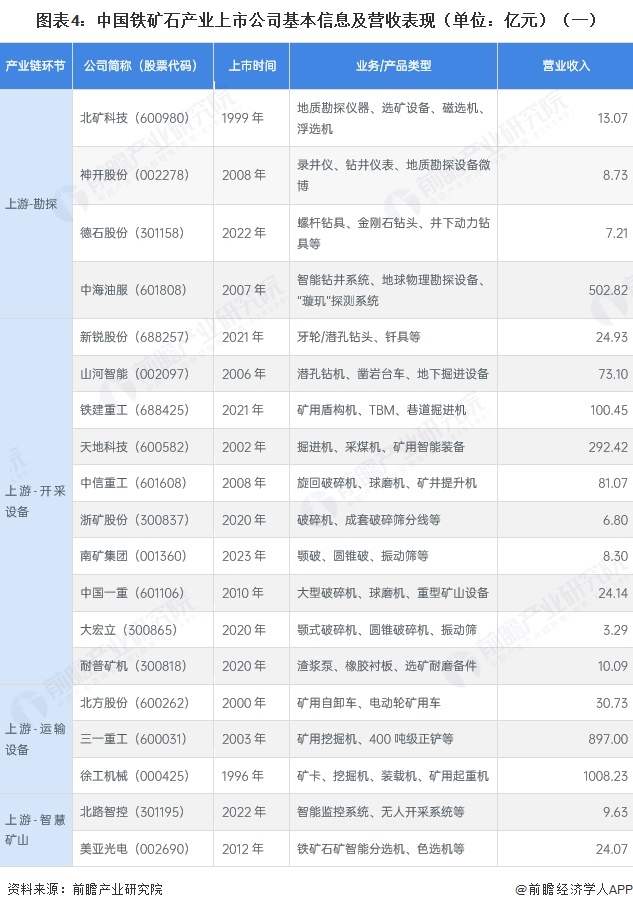Click revenue value 9.63

pyautogui.click(x=616, y=812)
